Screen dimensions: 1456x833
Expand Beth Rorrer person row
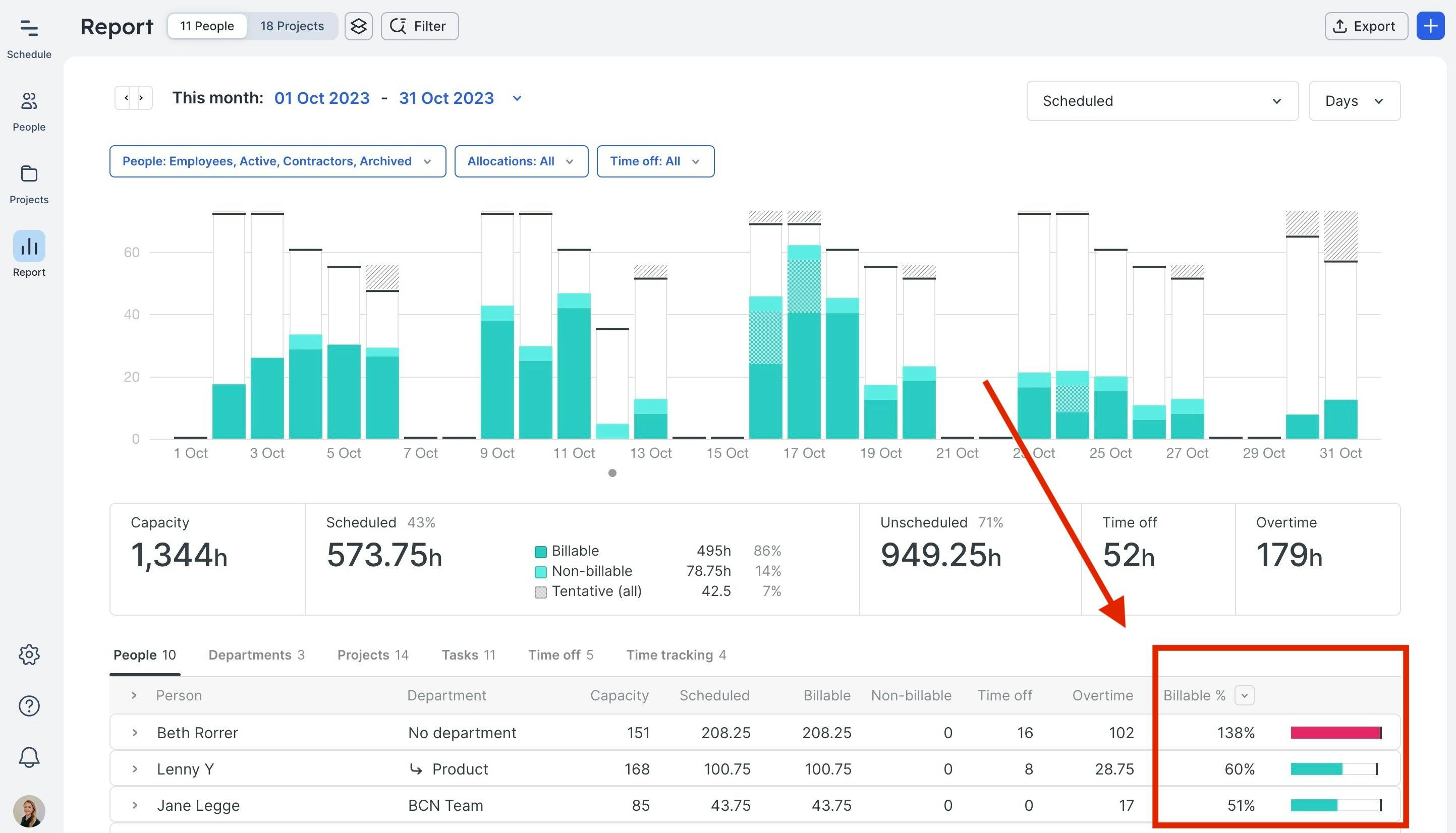coord(133,731)
